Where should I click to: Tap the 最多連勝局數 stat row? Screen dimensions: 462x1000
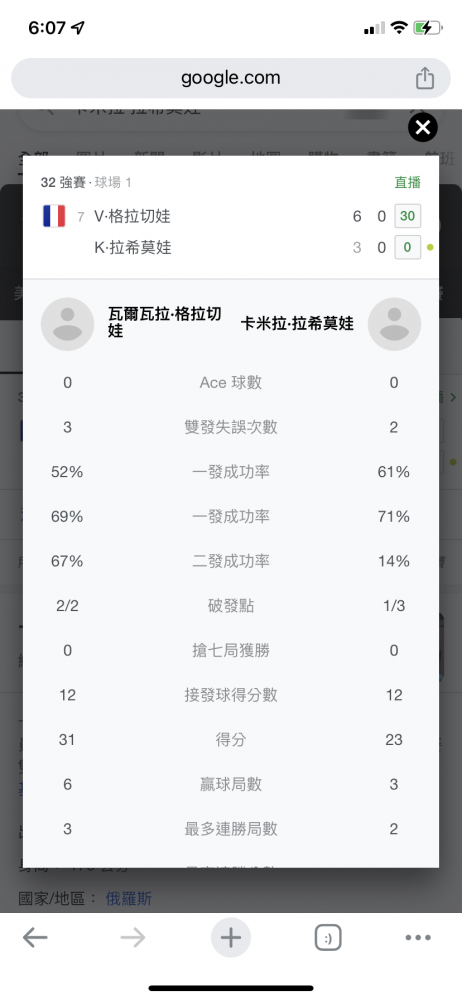[x=231, y=829]
